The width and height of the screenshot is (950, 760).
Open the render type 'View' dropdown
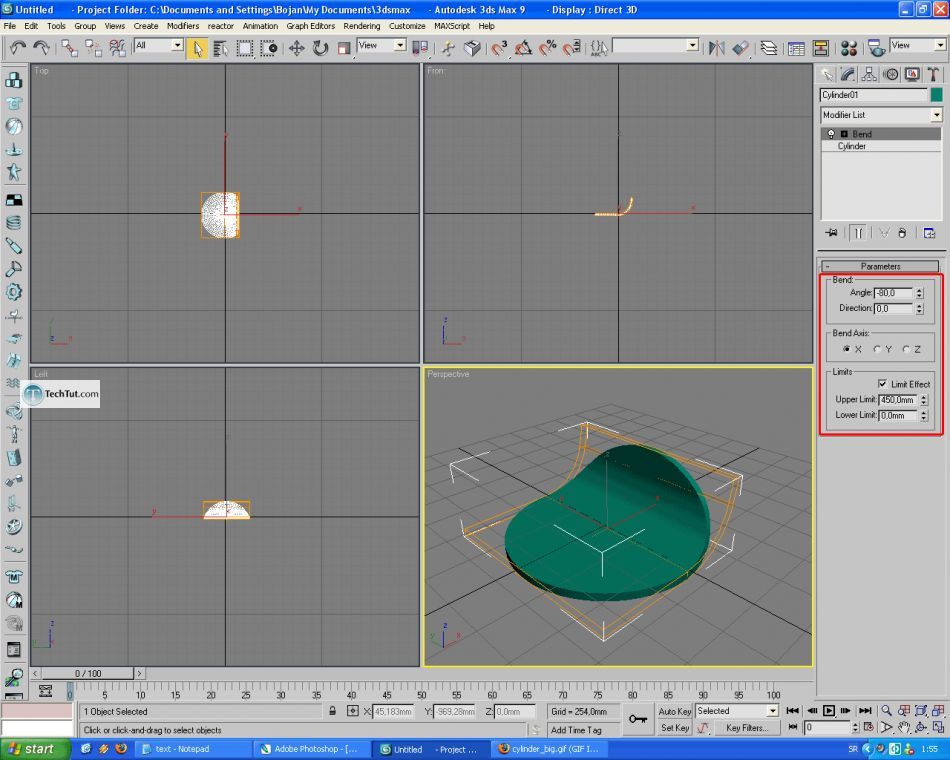point(940,45)
